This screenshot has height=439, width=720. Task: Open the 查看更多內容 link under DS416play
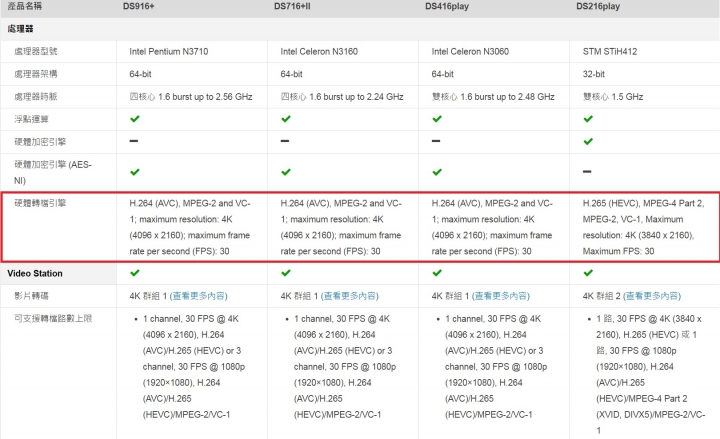point(501,296)
